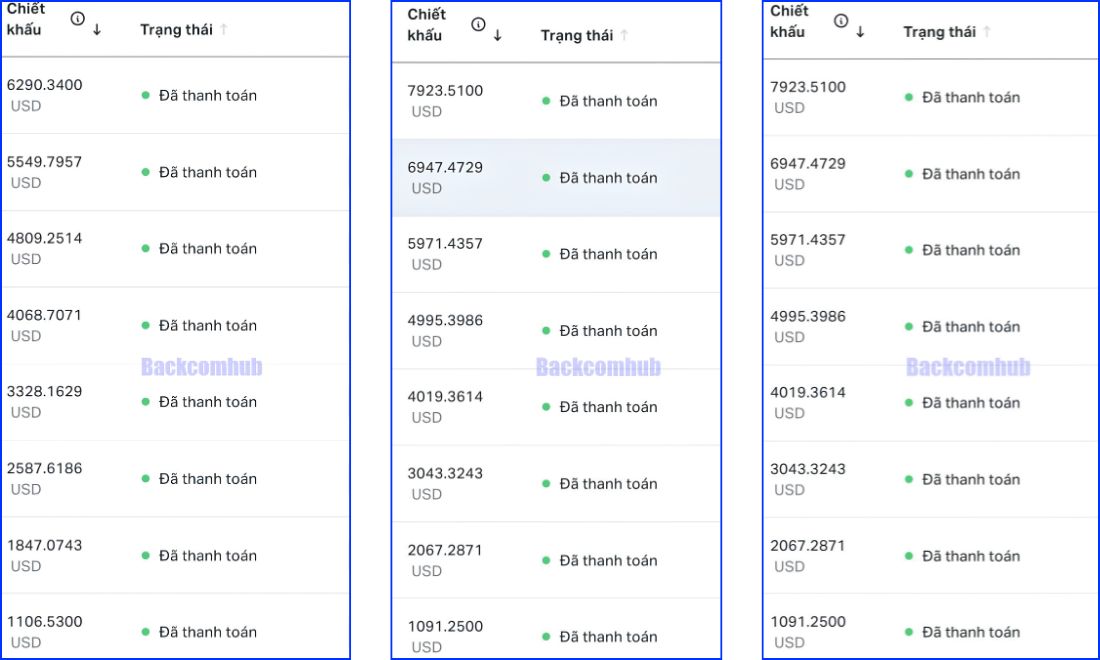Info icon in table with highlighted 6947.4729 row

tap(478, 25)
